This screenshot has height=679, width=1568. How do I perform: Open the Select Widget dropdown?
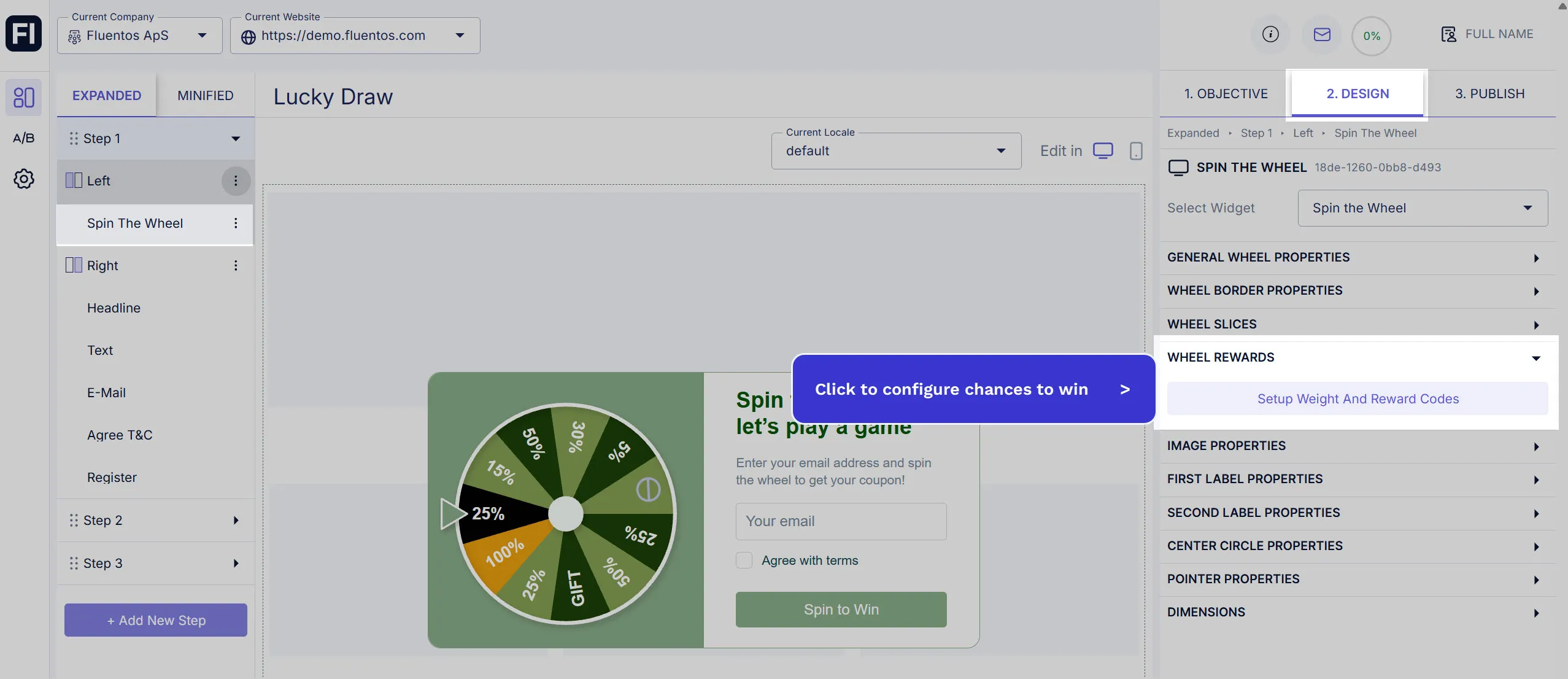[1423, 208]
